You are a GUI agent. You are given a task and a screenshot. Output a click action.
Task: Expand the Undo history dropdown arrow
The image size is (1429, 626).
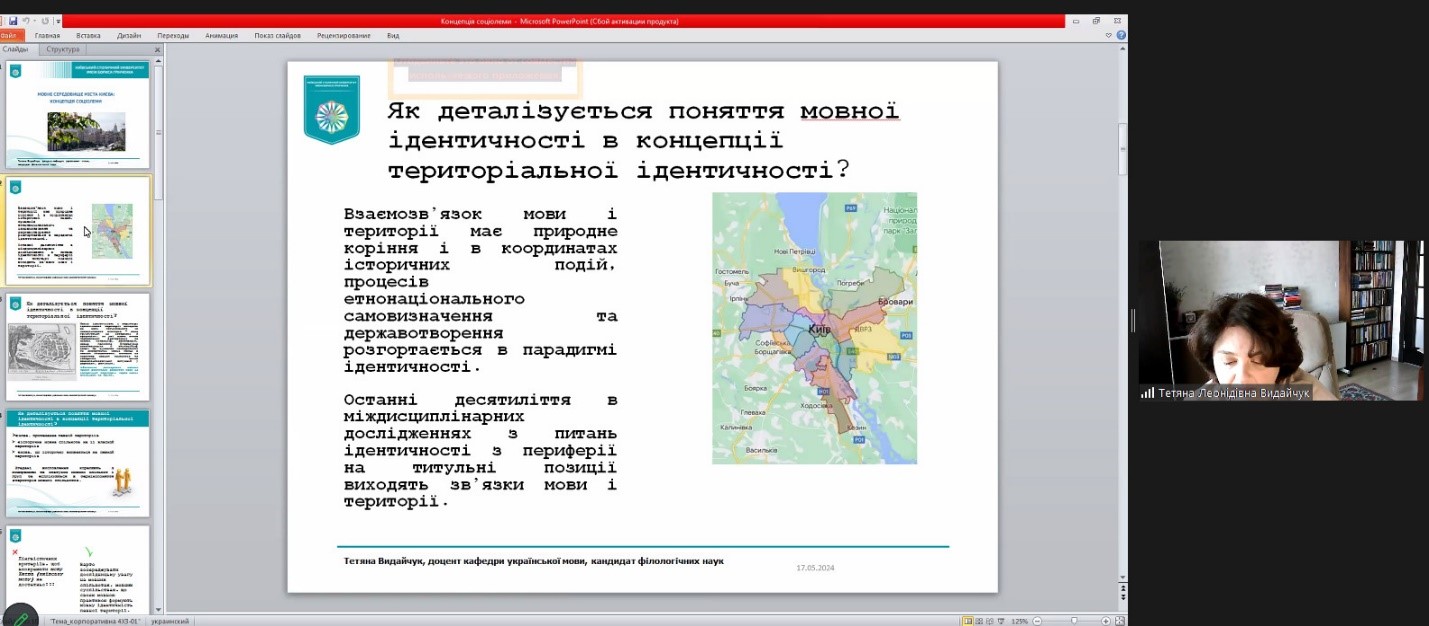pyautogui.click(x=34, y=21)
